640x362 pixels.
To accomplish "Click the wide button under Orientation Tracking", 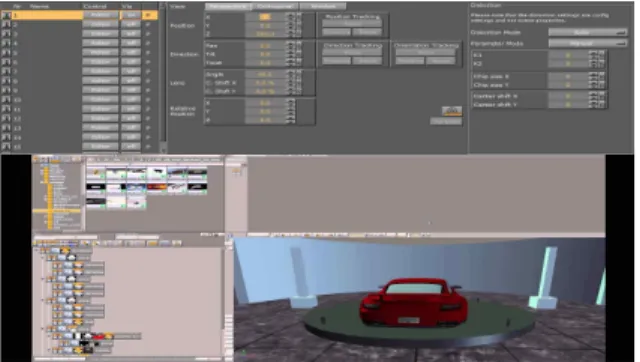I will [x=426, y=53].
